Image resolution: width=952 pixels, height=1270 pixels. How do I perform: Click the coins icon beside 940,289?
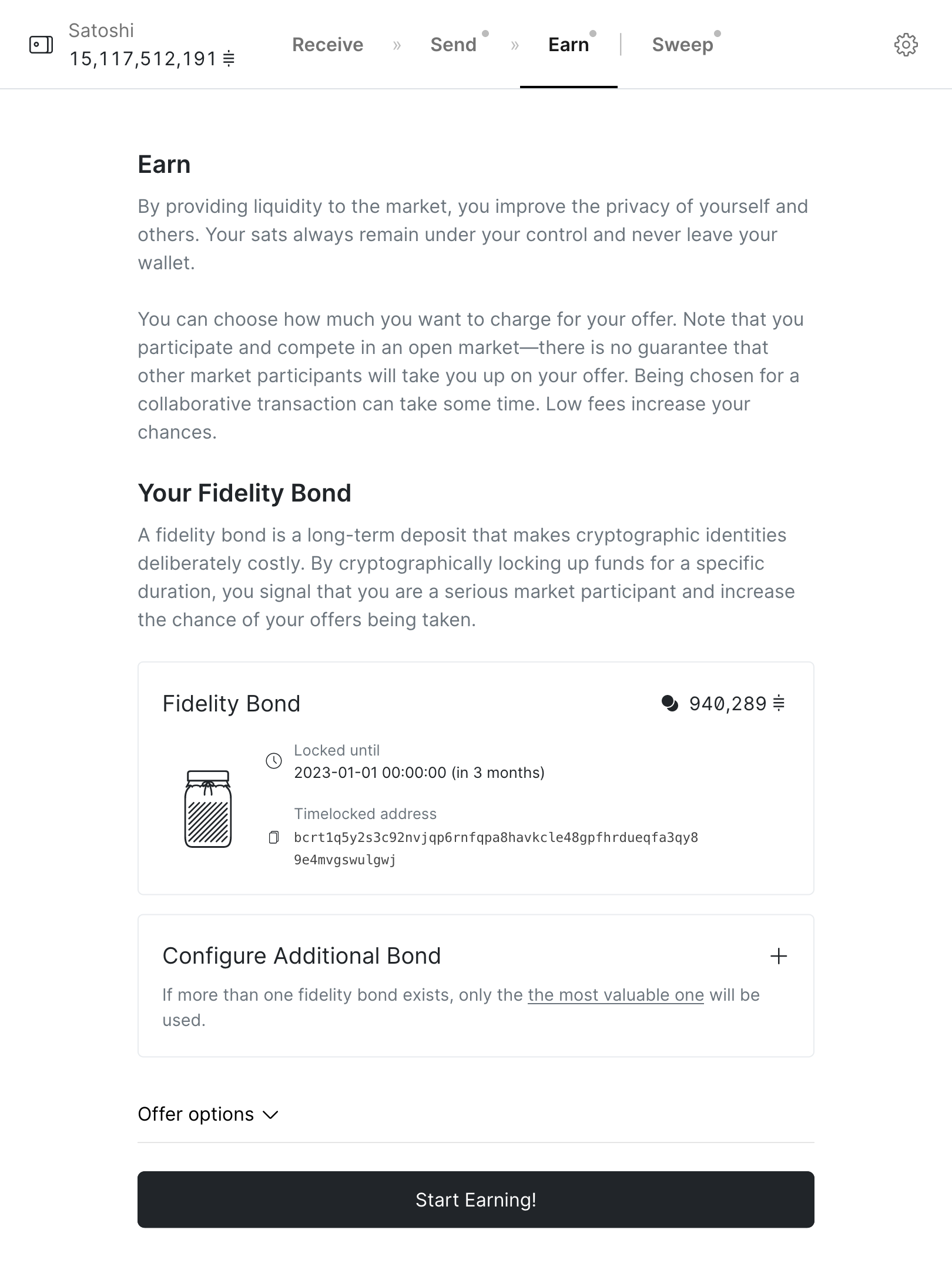tap(670, 703)
